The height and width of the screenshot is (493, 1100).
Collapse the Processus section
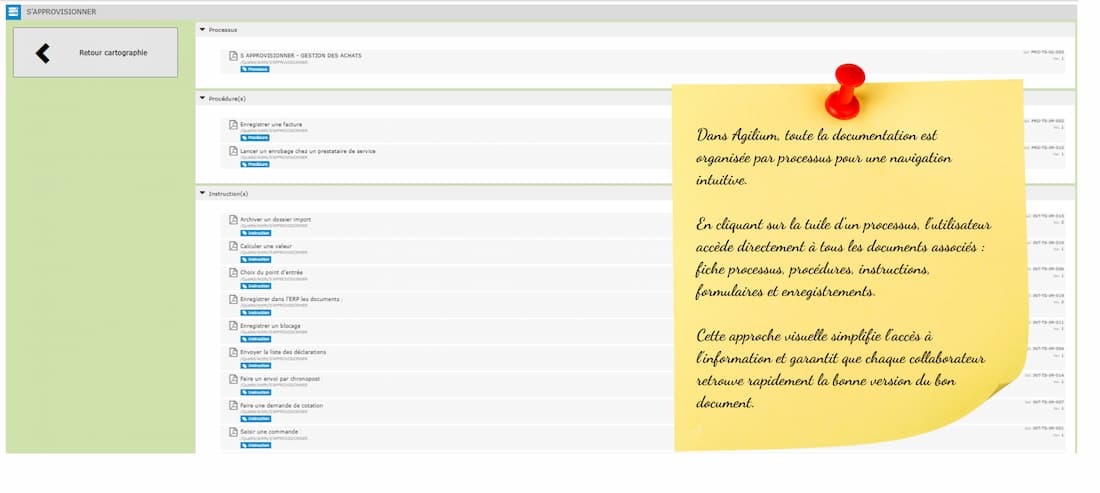(x=202, y=30)
